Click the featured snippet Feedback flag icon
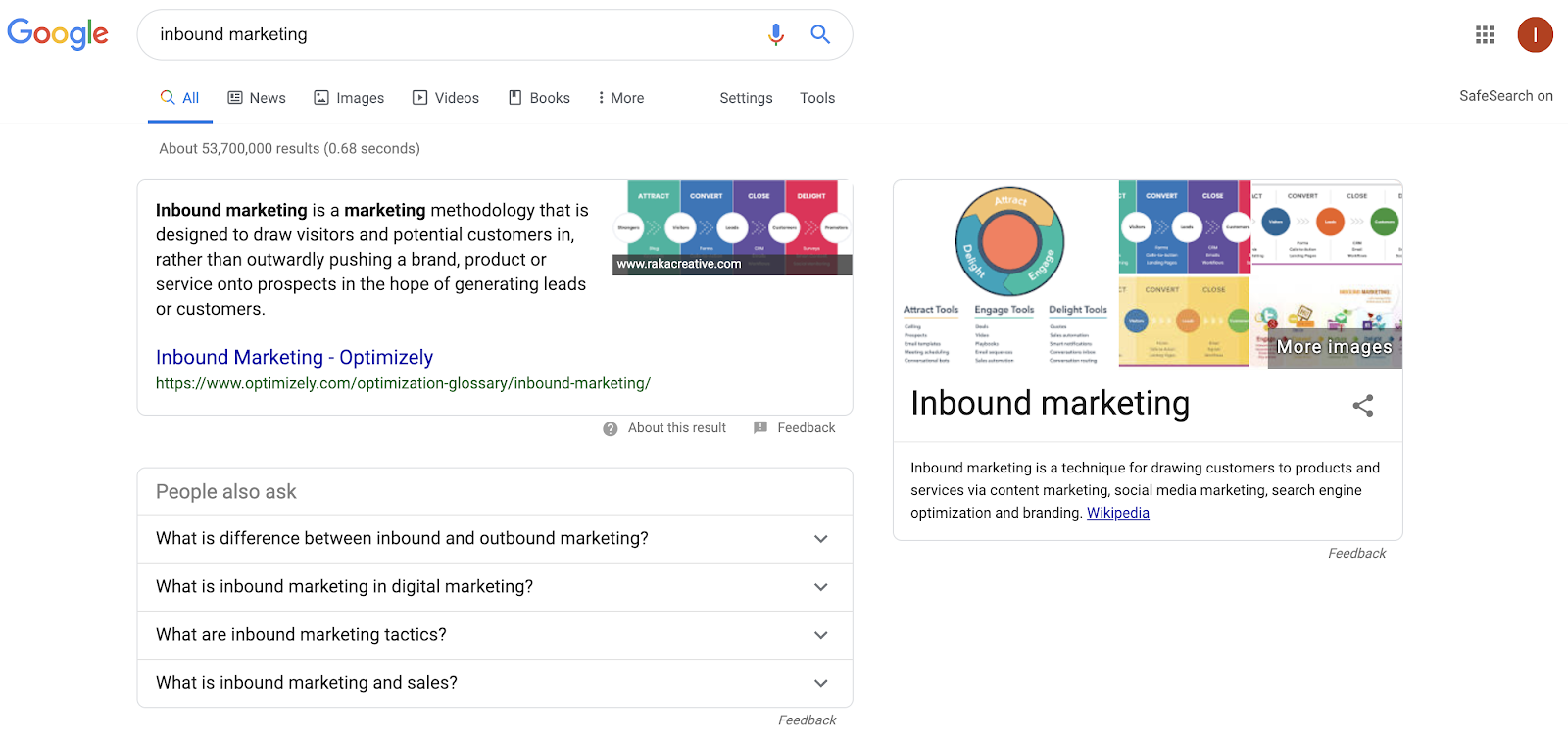 [x=760, y=428]
